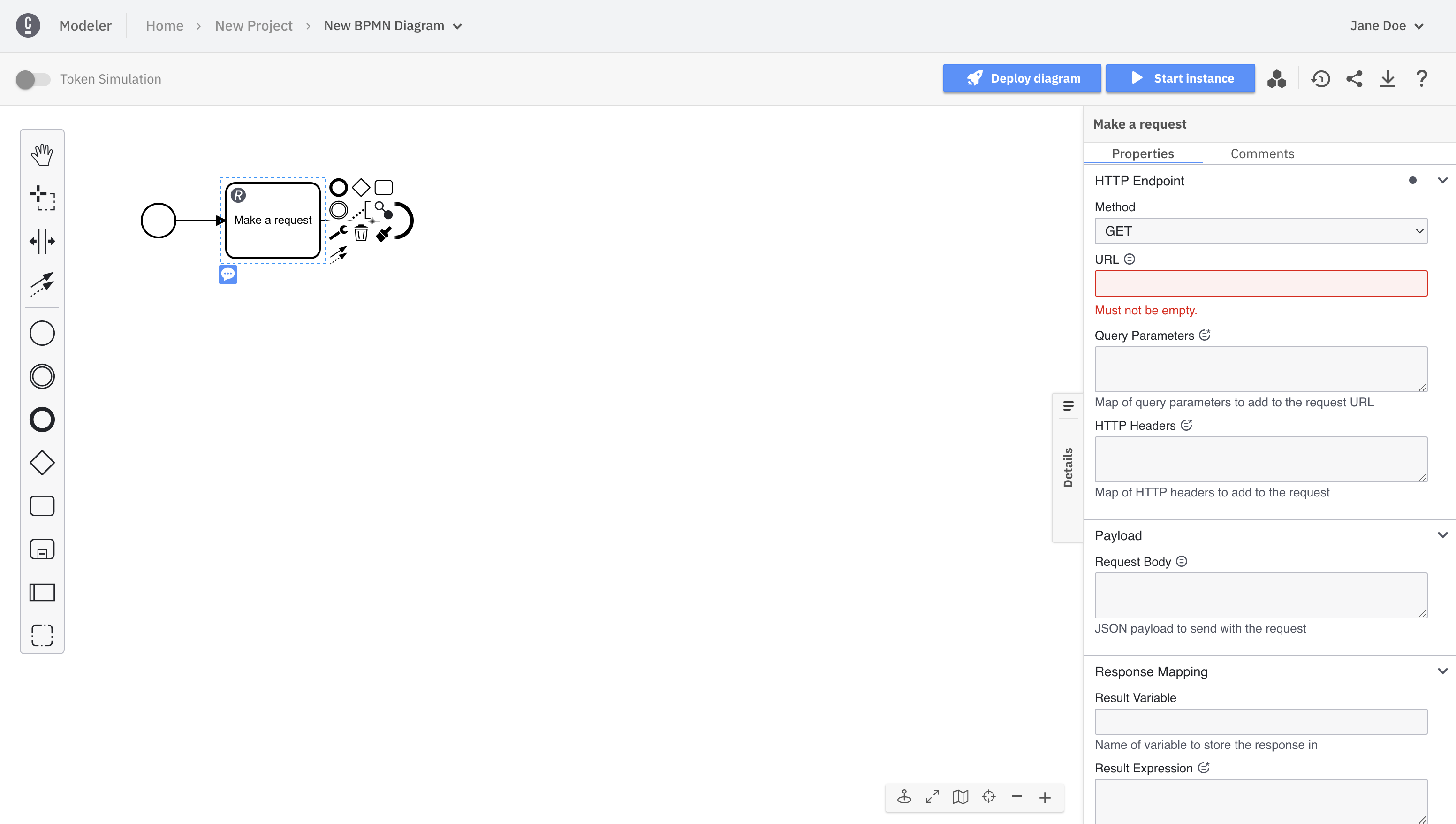
Task: Add a gateway from the palette
Action: point(42,463)
